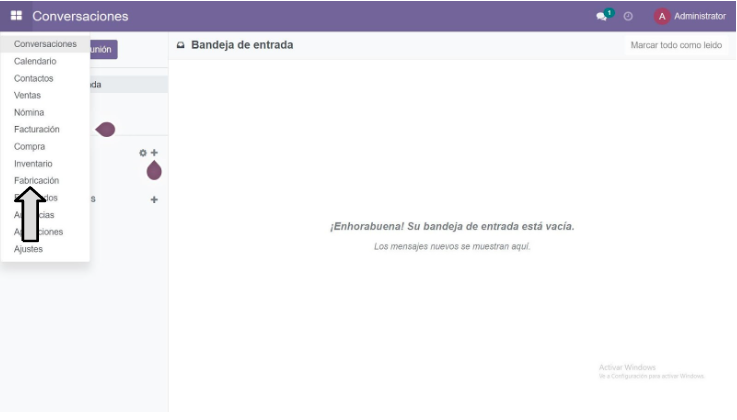This screenshot has height=420, width=737.
Task: Add a direct message with lower plus icon
Action: pos(154,200)
